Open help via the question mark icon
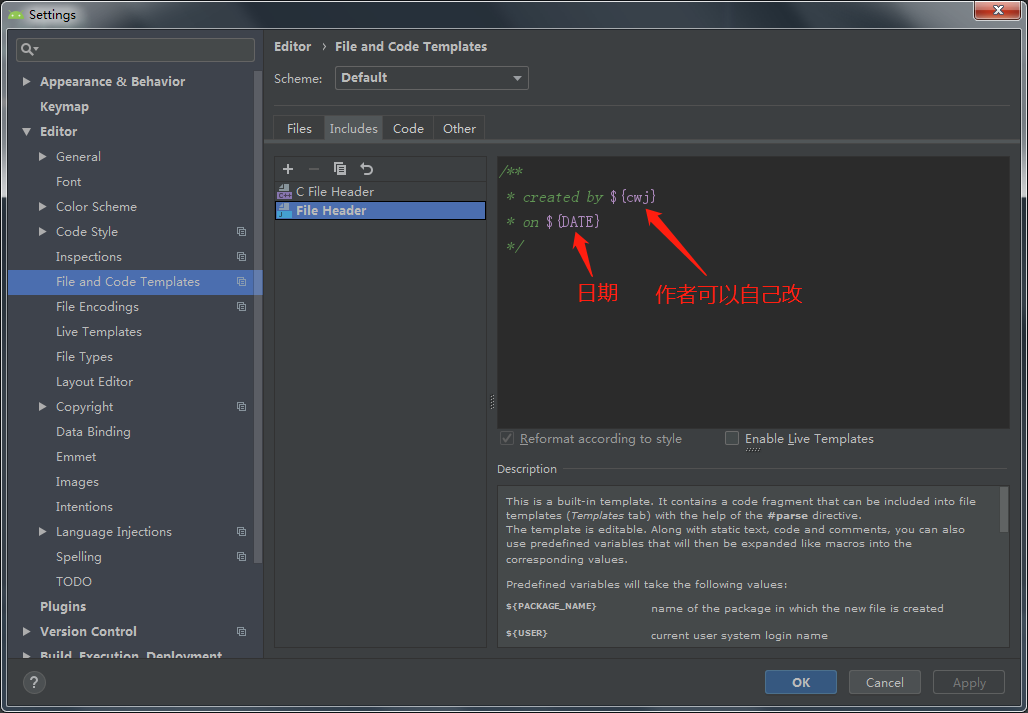This screenshot has width=1028, height=713. click(x=34, y=682)
